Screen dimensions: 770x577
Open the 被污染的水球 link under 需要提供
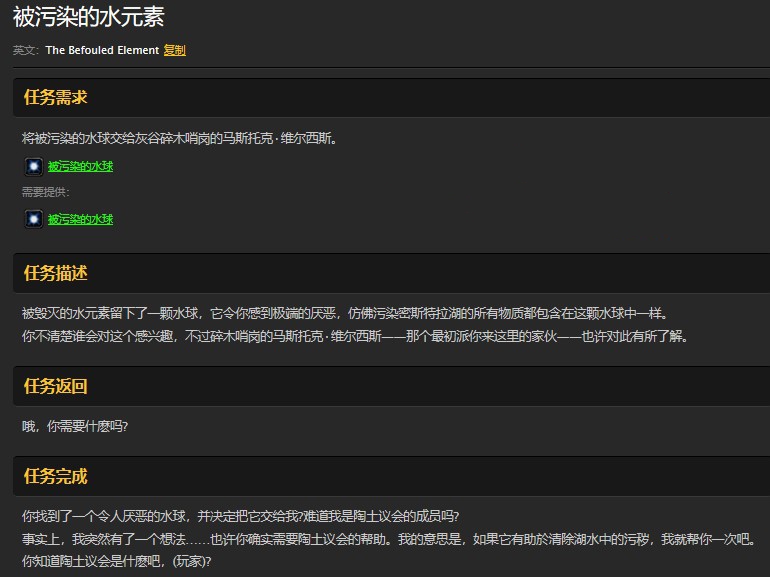pos(81,220)
